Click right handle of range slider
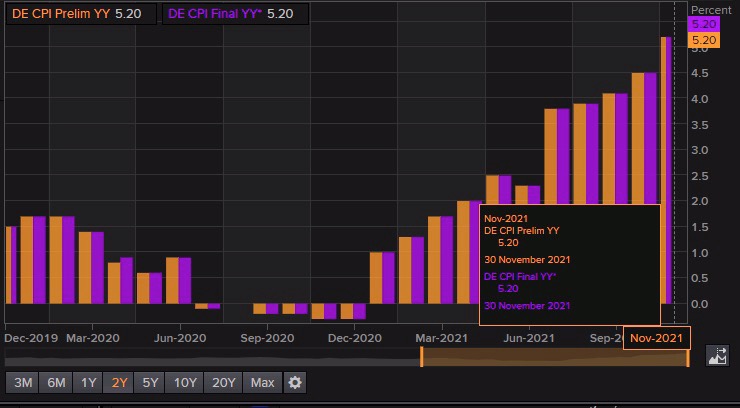Viewport: 740px width, 408px height. coord(688,356)
